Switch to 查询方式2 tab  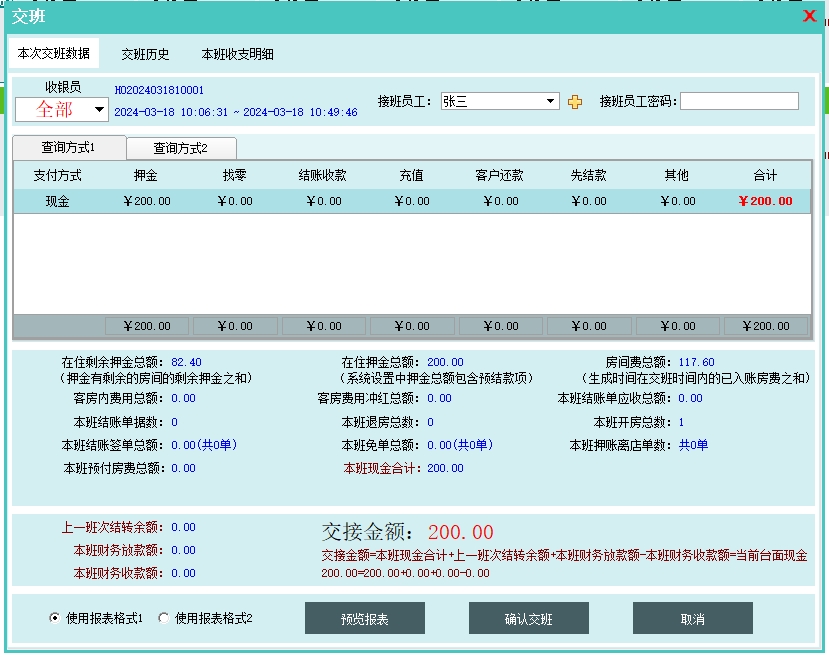point(180,148)
